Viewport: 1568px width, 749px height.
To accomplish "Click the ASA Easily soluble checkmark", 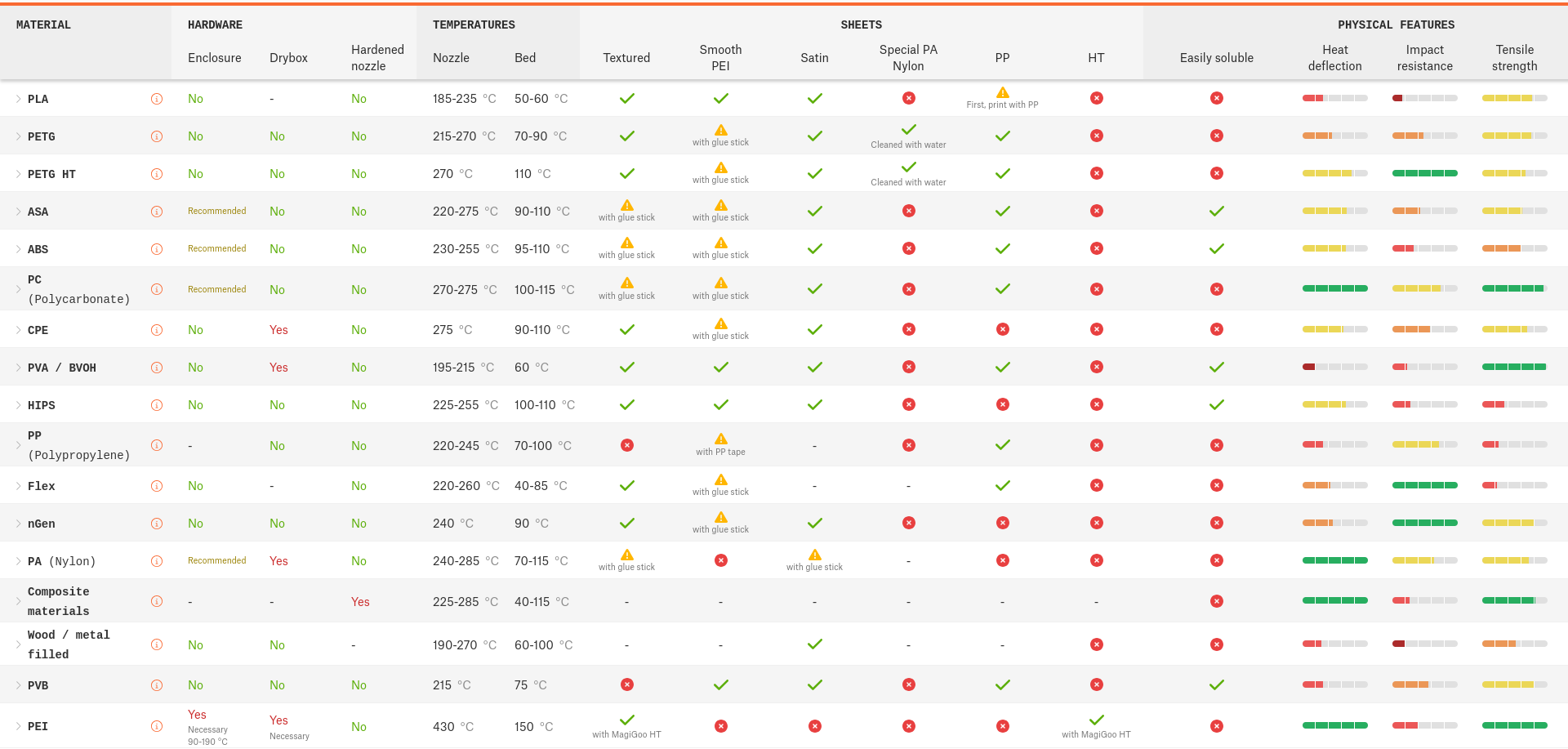I will click(1216, 211).
